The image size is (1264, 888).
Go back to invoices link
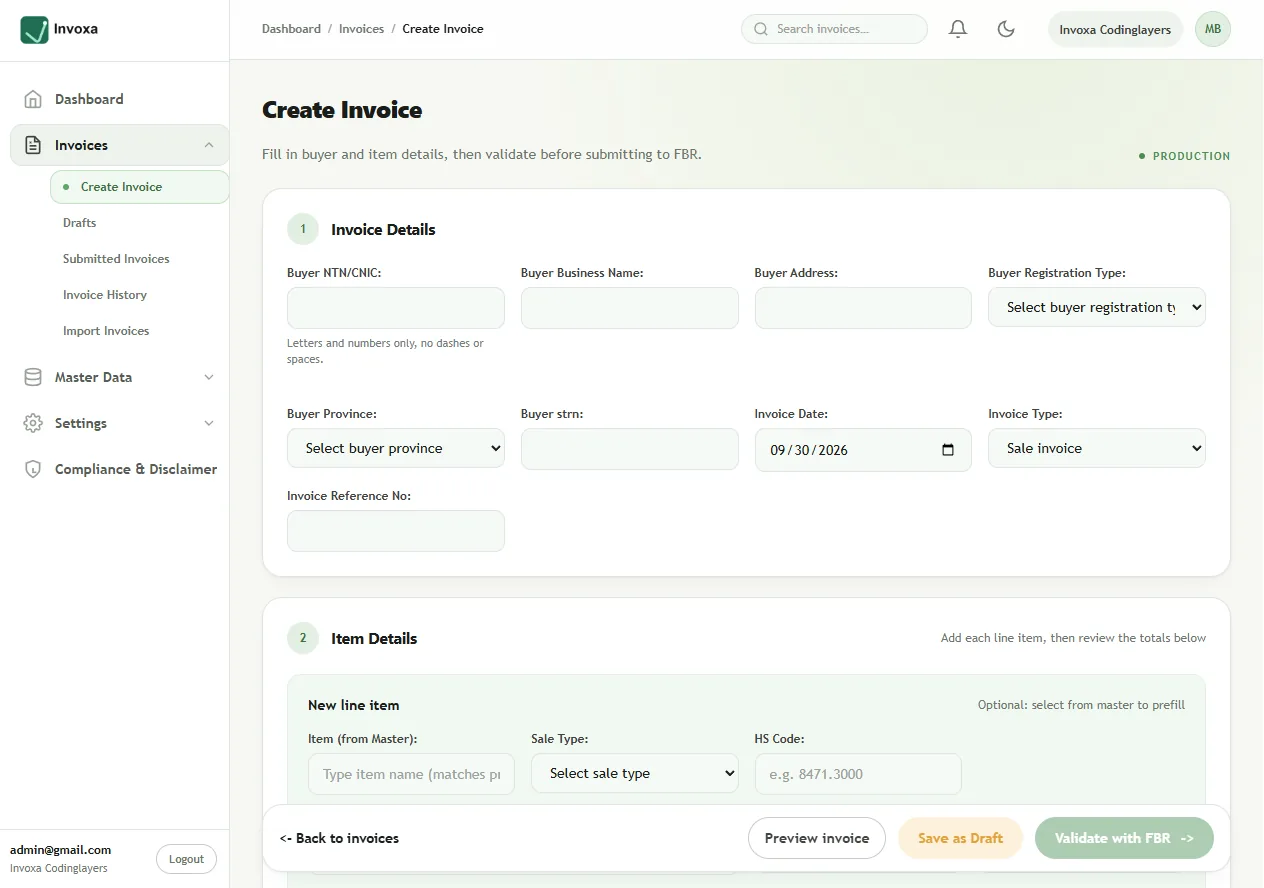339,838
